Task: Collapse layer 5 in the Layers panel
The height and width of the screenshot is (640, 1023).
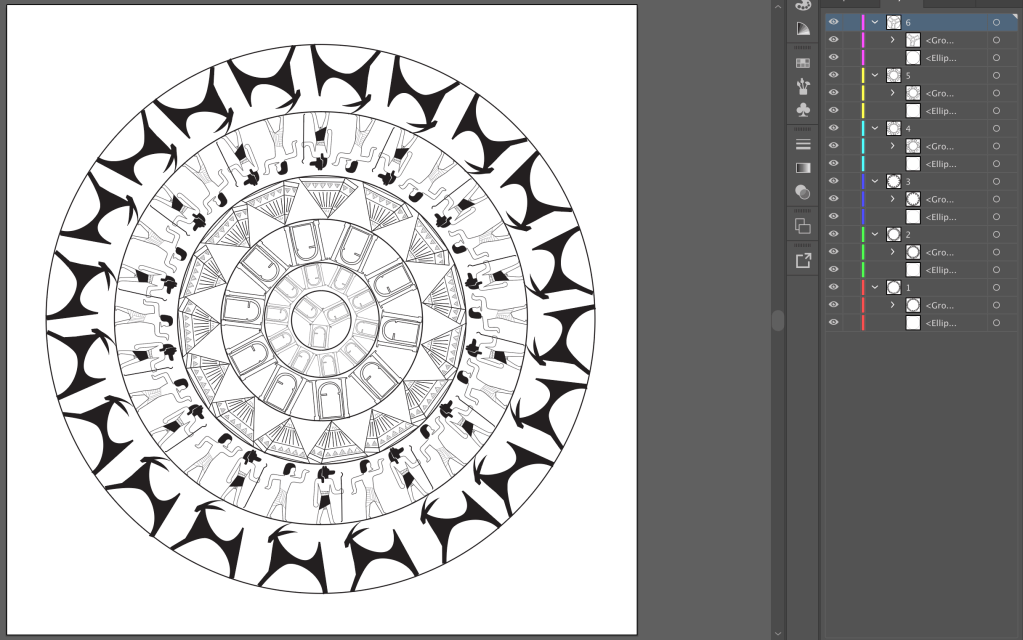Action: (x=876, y=75)
